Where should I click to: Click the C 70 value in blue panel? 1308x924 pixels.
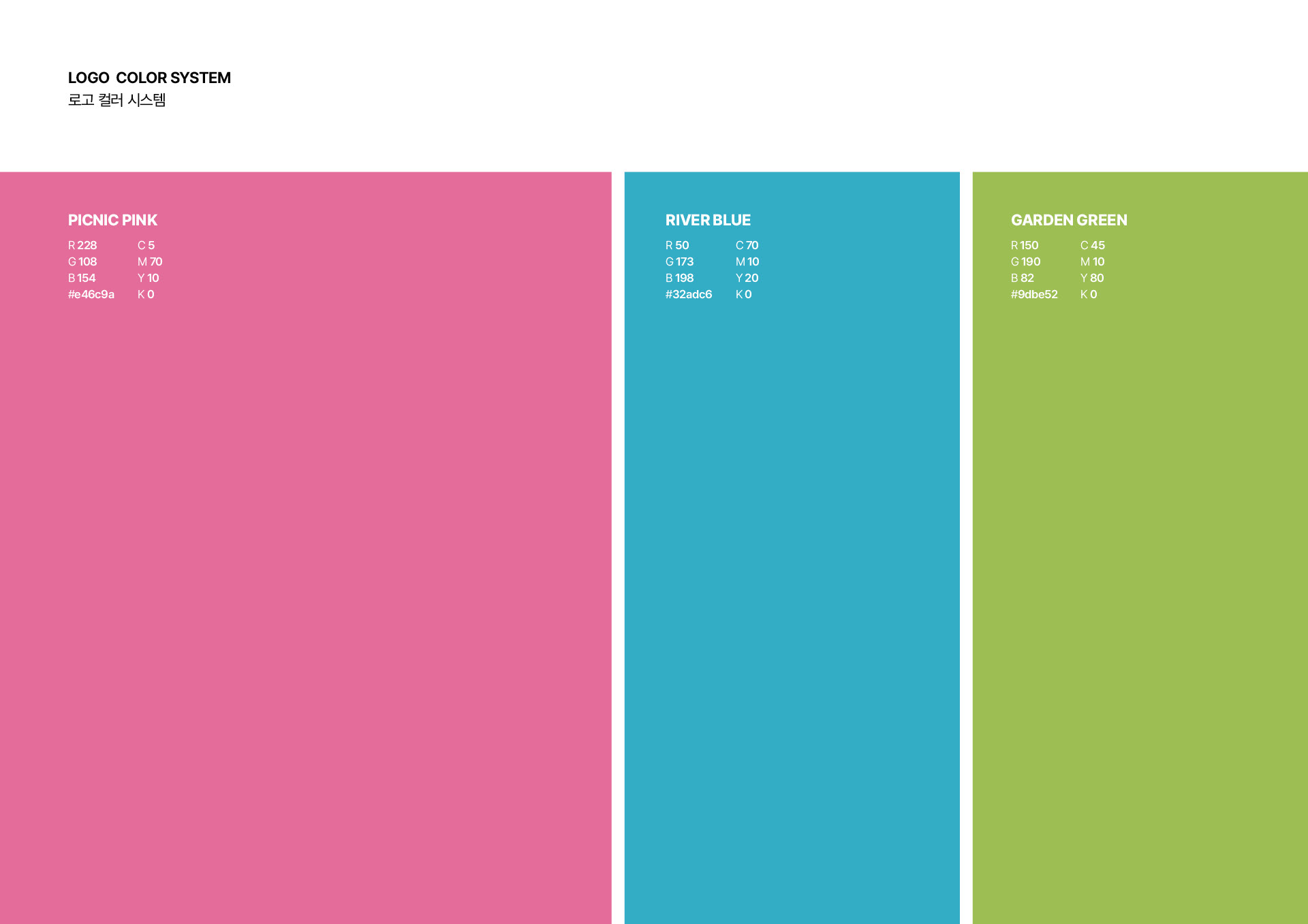click(747, 245)
